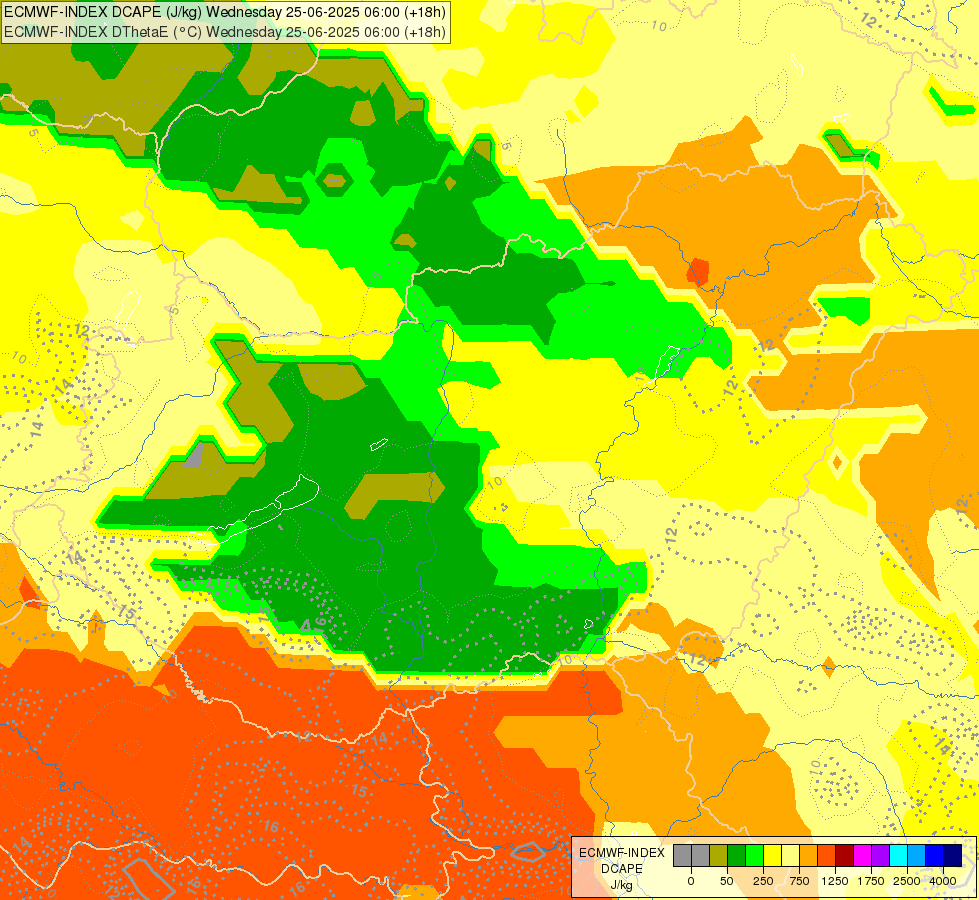Click the '0' legend tick value

click(691, 881)
